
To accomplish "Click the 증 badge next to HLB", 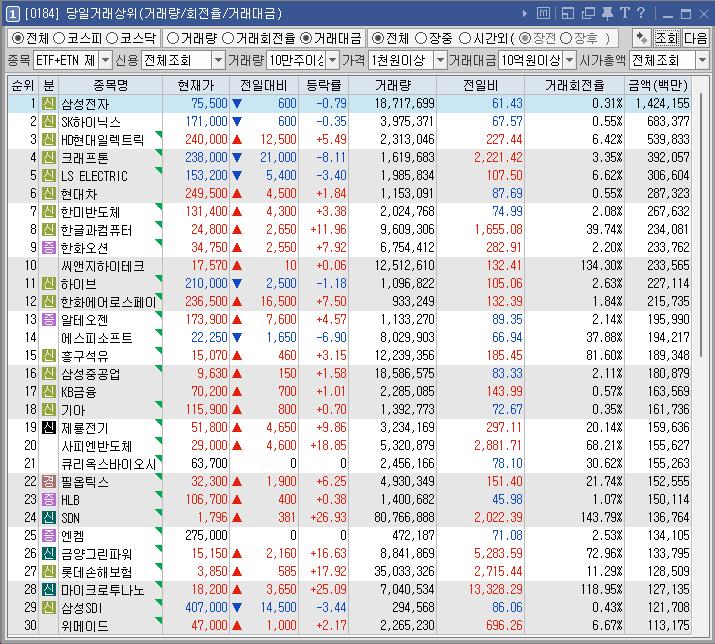I will (49, 499).
